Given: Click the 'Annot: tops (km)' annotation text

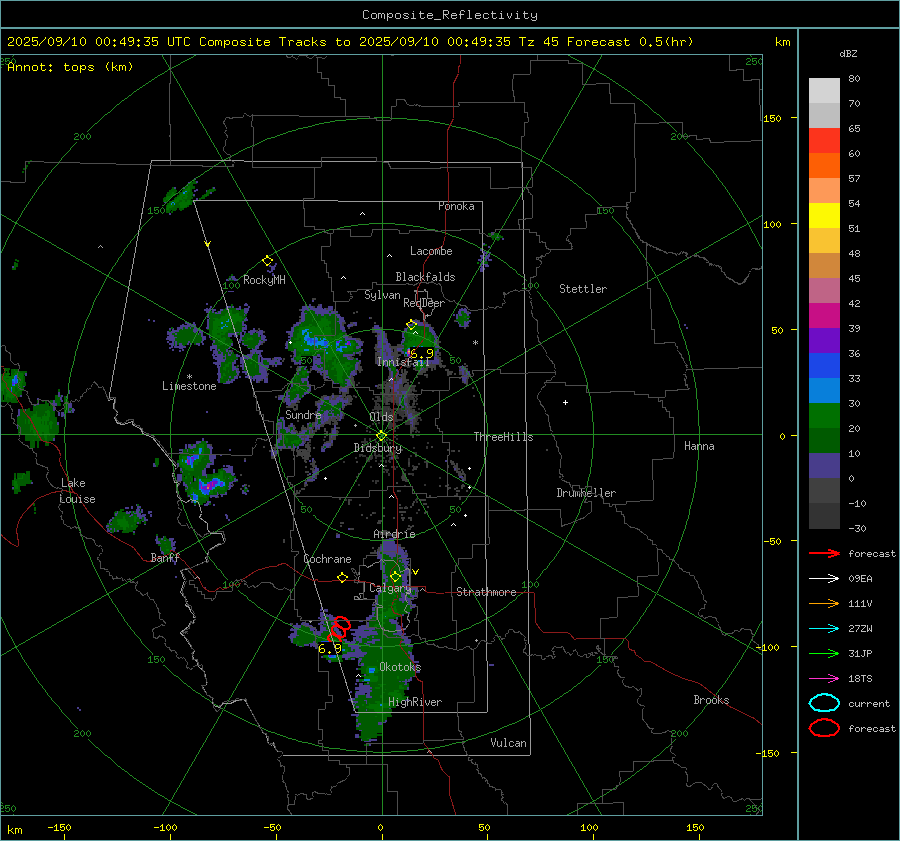Looking at the screenshot, I should [x=70, y=67].
